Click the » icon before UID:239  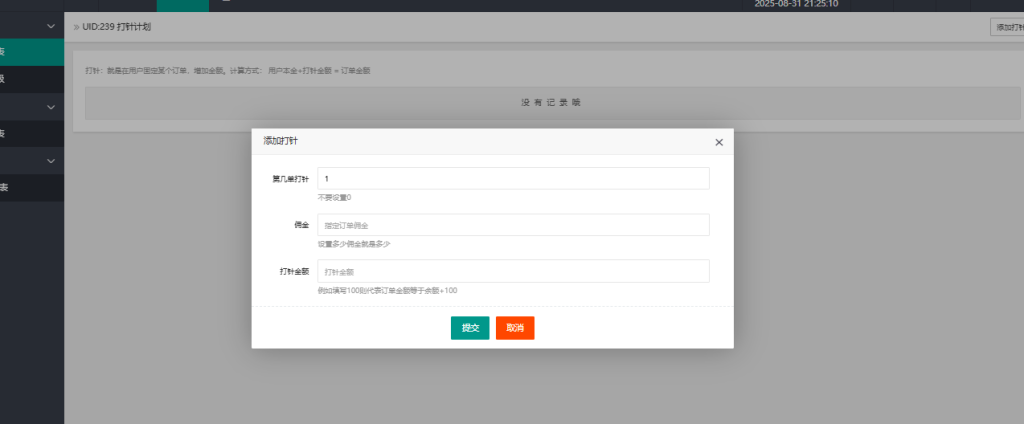coord(76,25)
